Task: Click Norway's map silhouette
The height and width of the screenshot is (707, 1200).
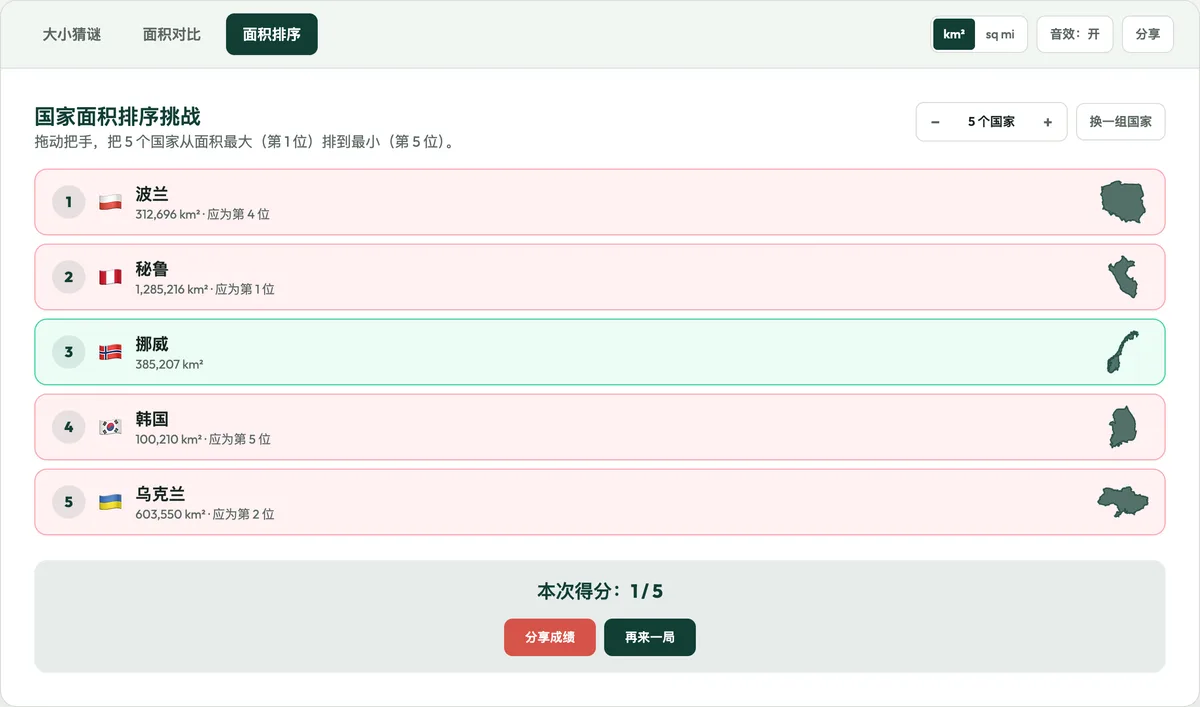Action: pyautogui.click(x=1122, y=352)
